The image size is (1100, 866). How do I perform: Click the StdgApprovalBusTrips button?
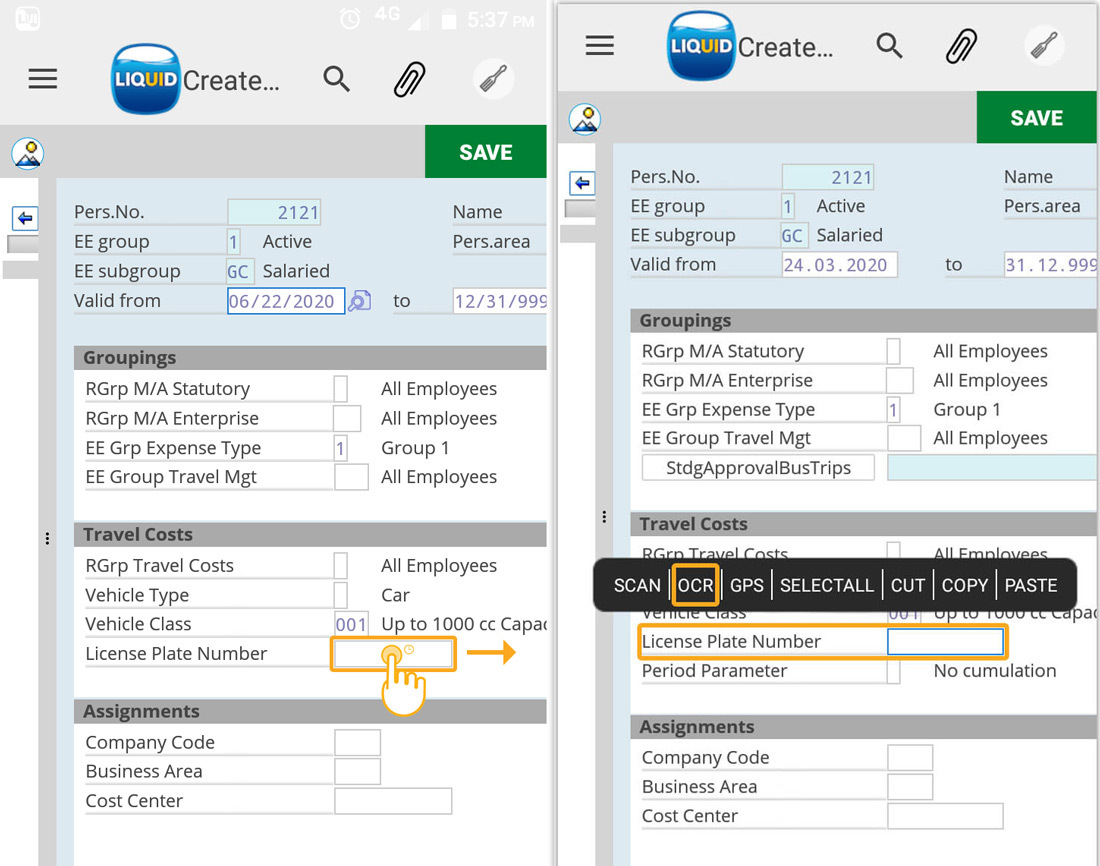tap(758, 468)
